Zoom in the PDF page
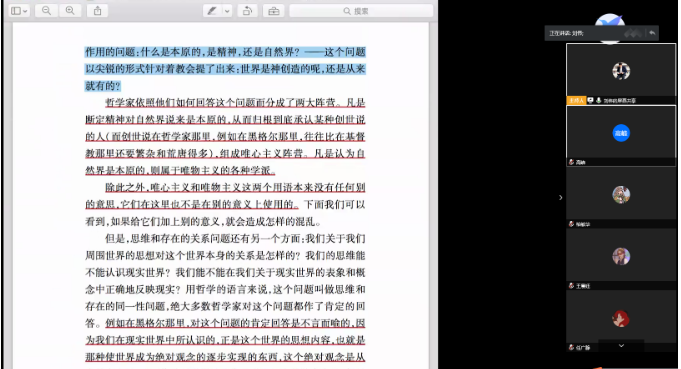The height and width of the screenshot is (369, 681). [x=70, y=11]
